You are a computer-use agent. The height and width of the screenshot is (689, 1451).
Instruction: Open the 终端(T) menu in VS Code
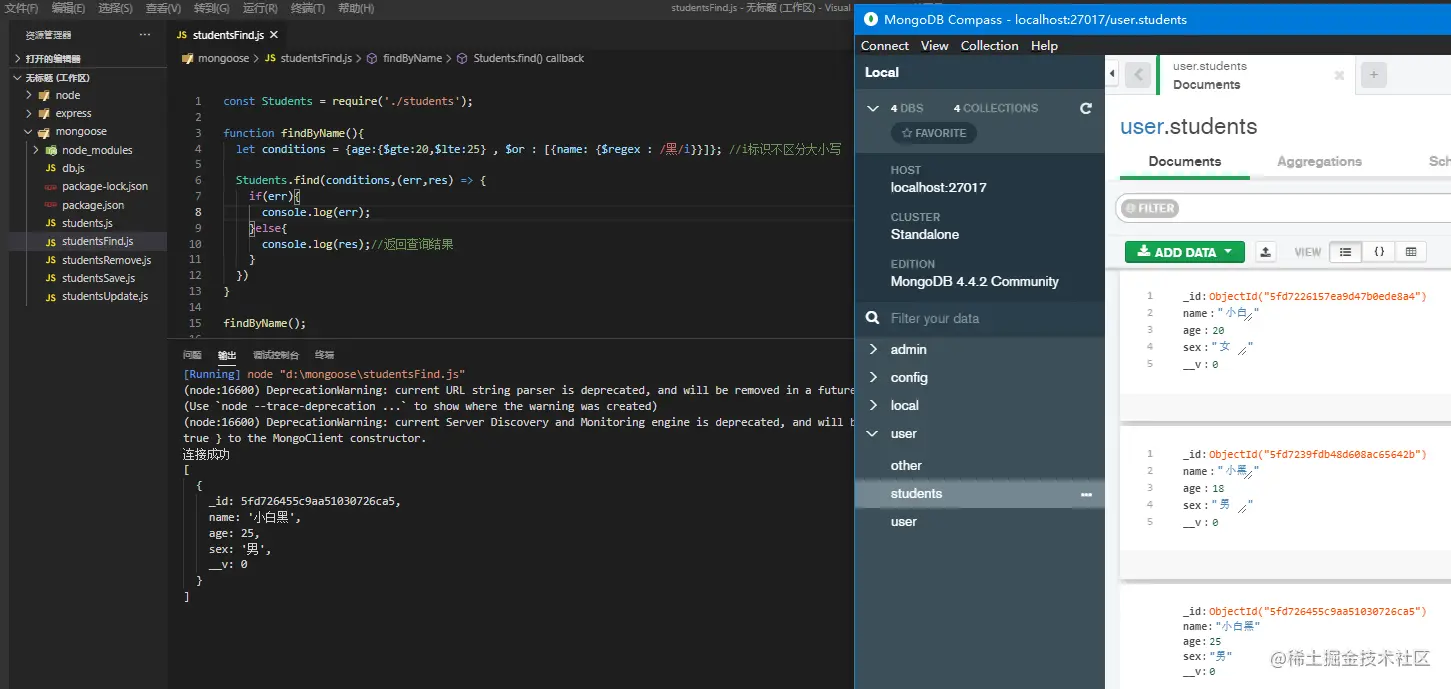point(308,8)
